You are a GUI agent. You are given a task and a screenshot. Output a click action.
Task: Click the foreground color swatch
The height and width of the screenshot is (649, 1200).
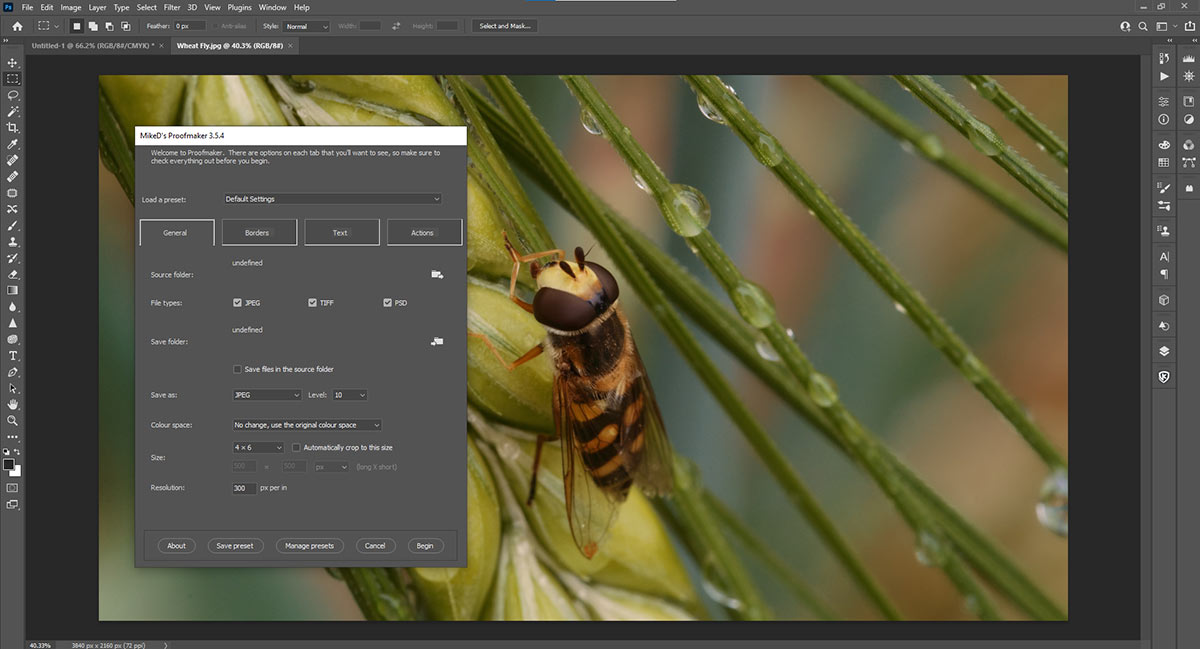click(8, 462)
